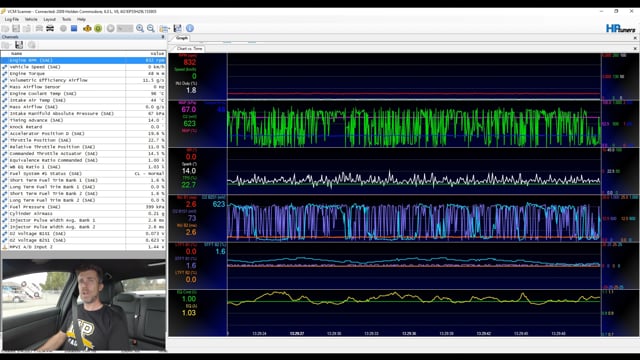The height and width of the screenshot is (360, 640).
Task: Select the Mass Airflow Sensor channel
Action: point(83,87)
